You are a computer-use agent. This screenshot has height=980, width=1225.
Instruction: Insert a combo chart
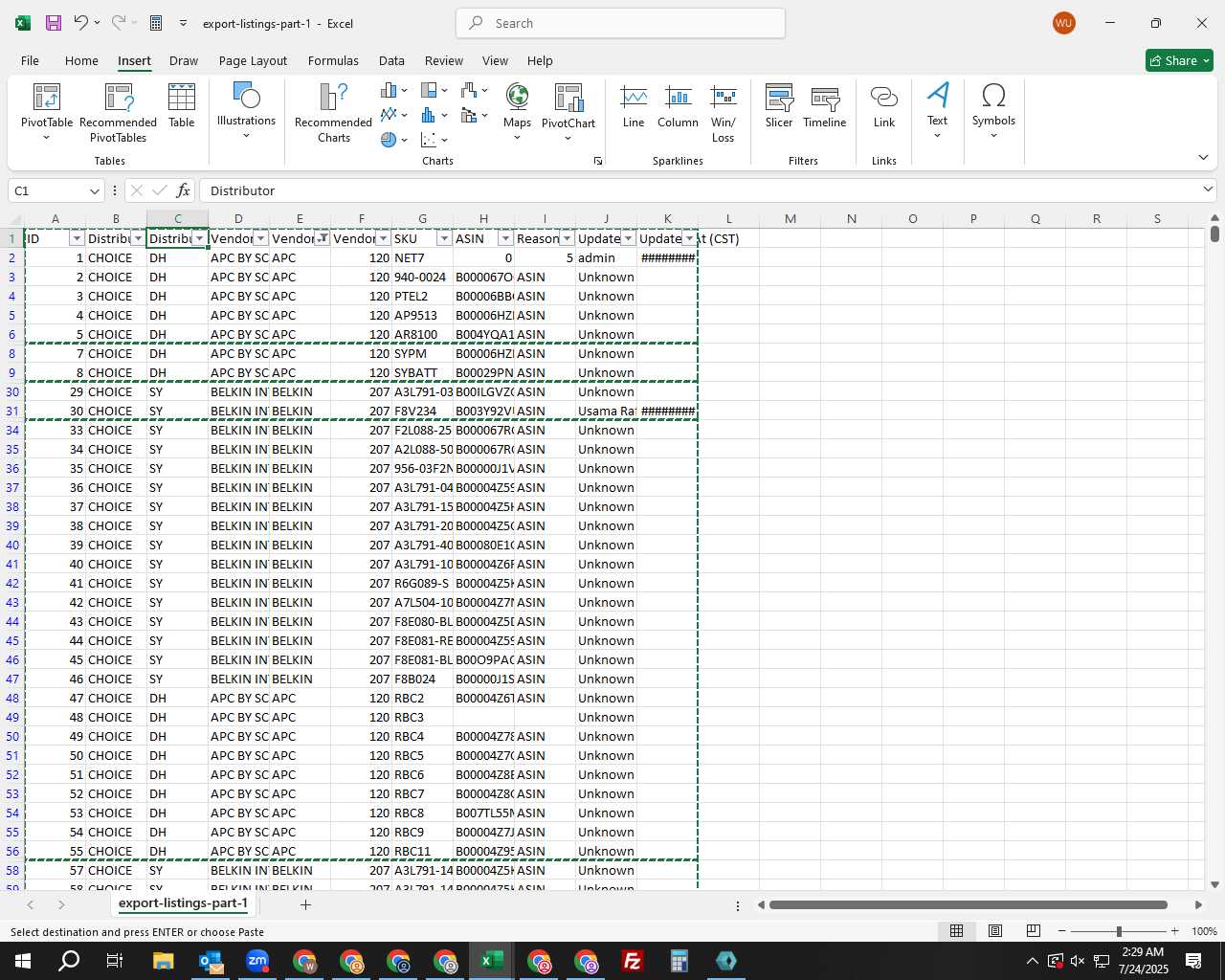pyautogui.click(x=474, y=115)
